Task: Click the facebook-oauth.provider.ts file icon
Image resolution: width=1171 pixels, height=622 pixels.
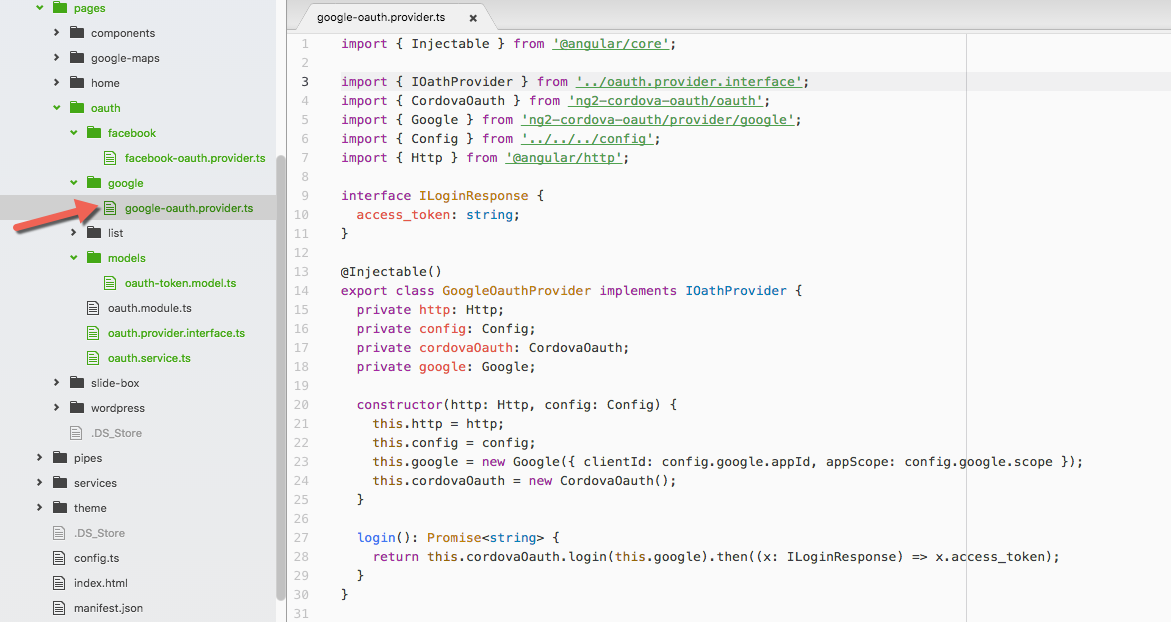Action: pos(110,158)
